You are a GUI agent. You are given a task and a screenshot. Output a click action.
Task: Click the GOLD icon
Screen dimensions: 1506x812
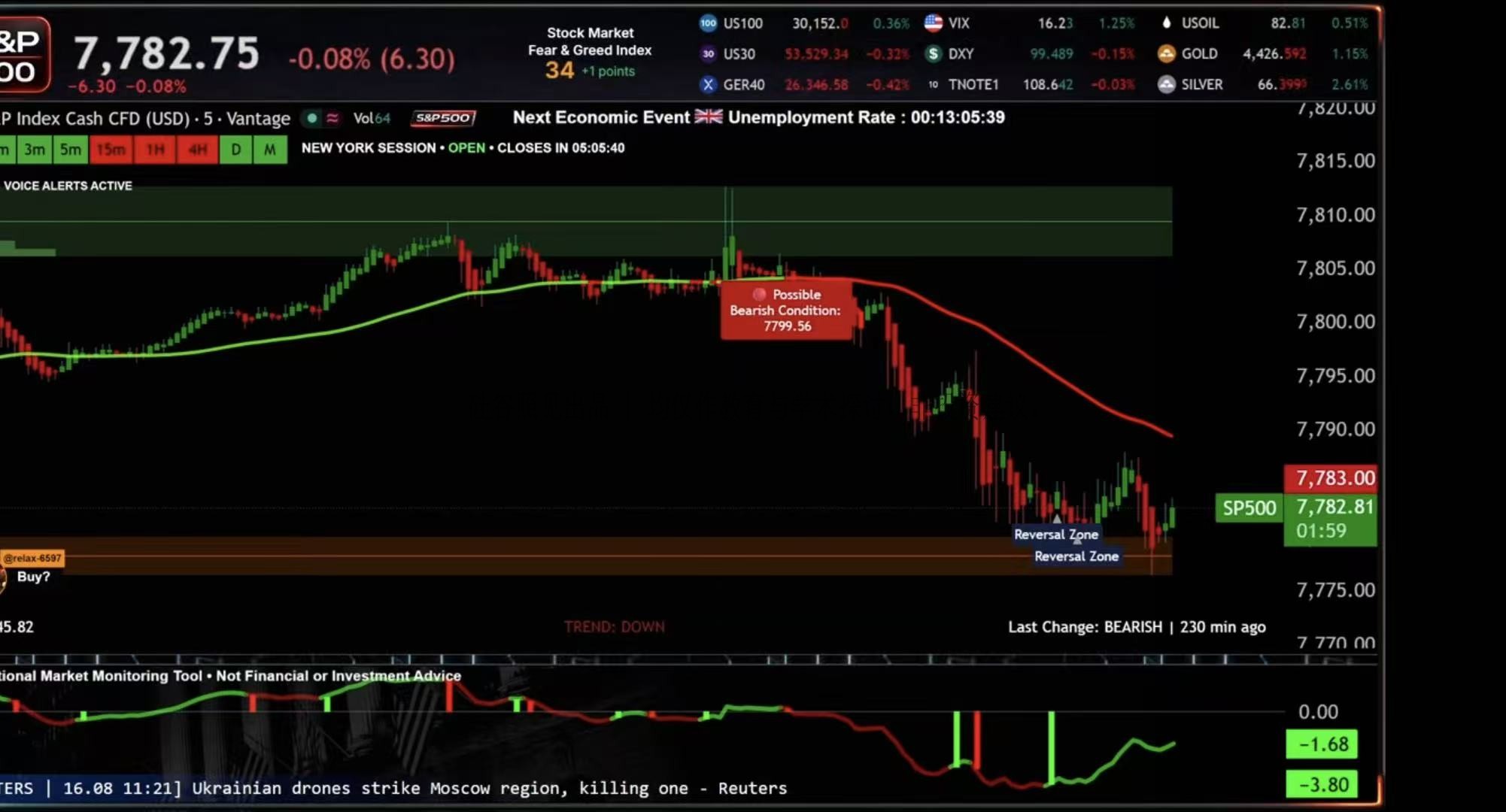click(1167, 54)
